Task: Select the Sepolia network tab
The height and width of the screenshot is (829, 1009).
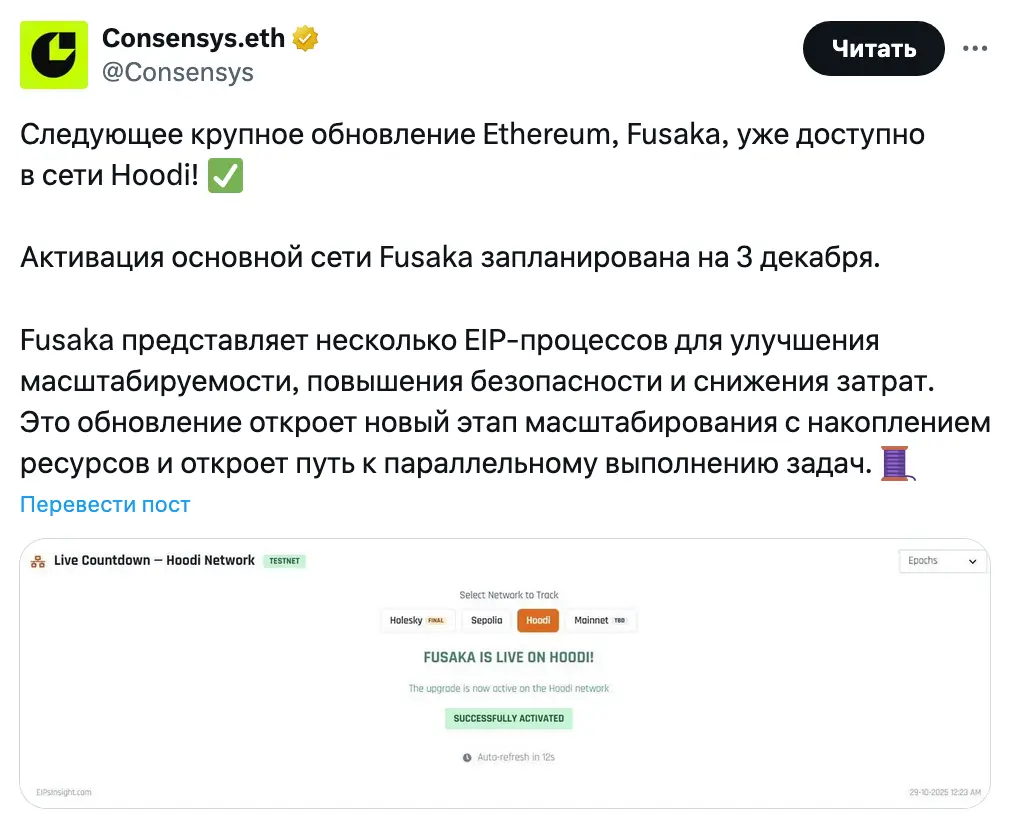Action: 486,620
